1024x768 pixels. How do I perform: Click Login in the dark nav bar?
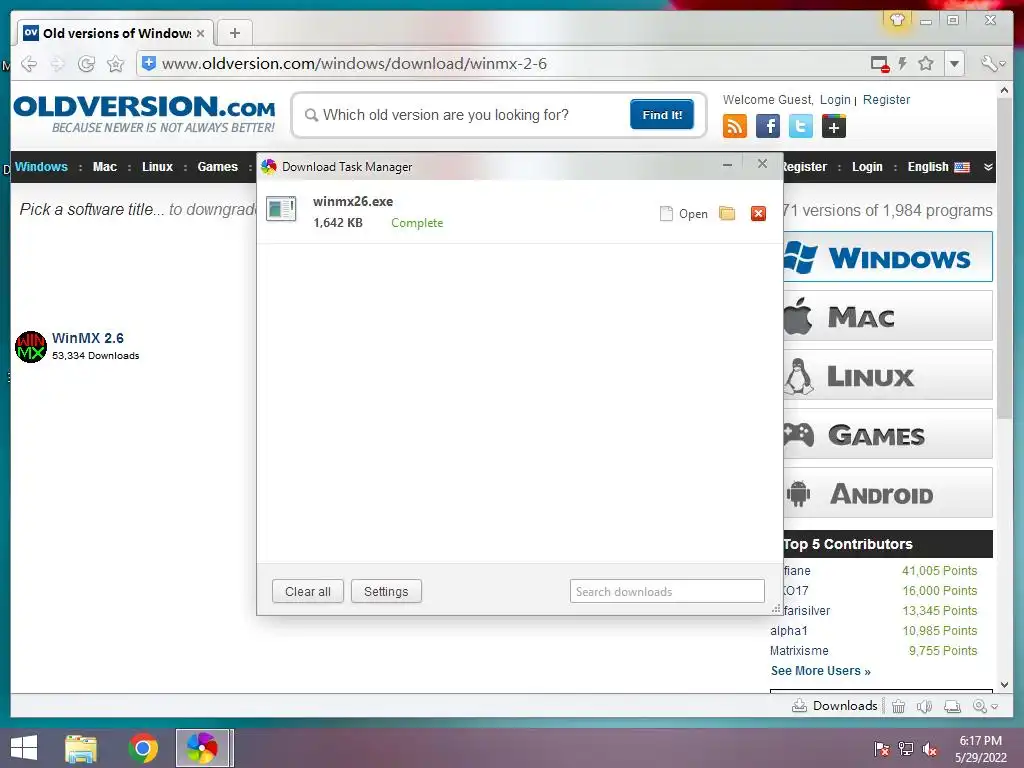coord(867,167)
